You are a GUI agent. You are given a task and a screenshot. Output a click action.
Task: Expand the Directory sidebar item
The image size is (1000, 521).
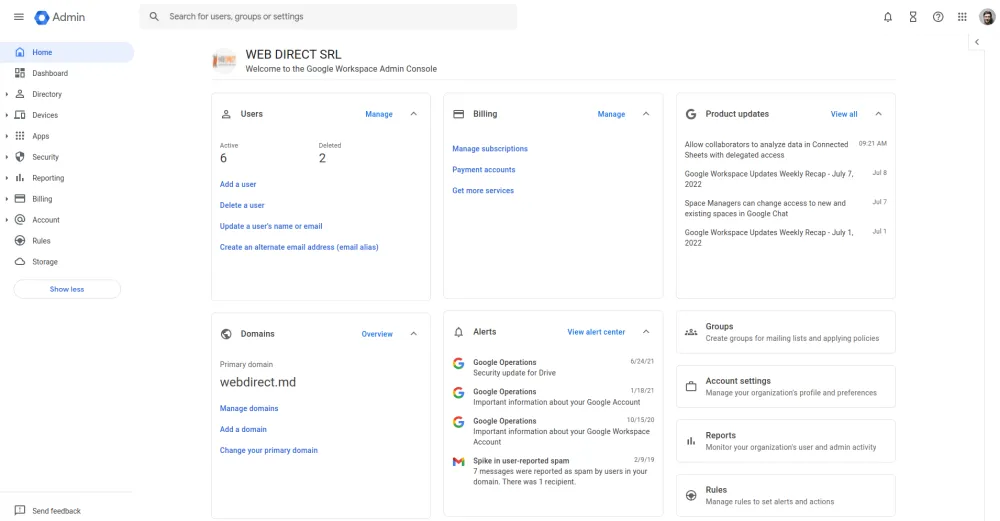click(7, 94)
